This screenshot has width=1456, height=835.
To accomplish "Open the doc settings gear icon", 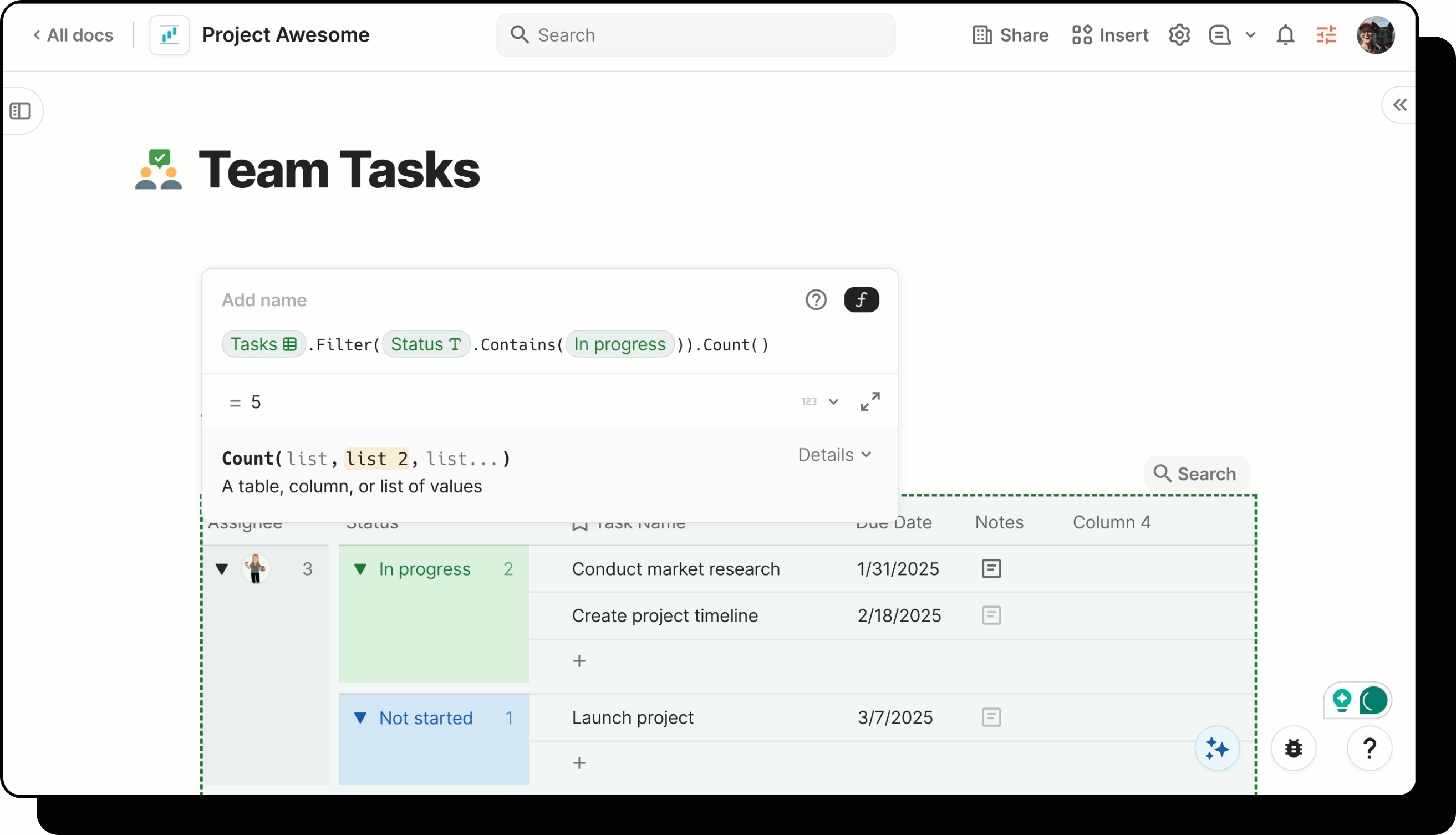I will [x=1179, y=35].
